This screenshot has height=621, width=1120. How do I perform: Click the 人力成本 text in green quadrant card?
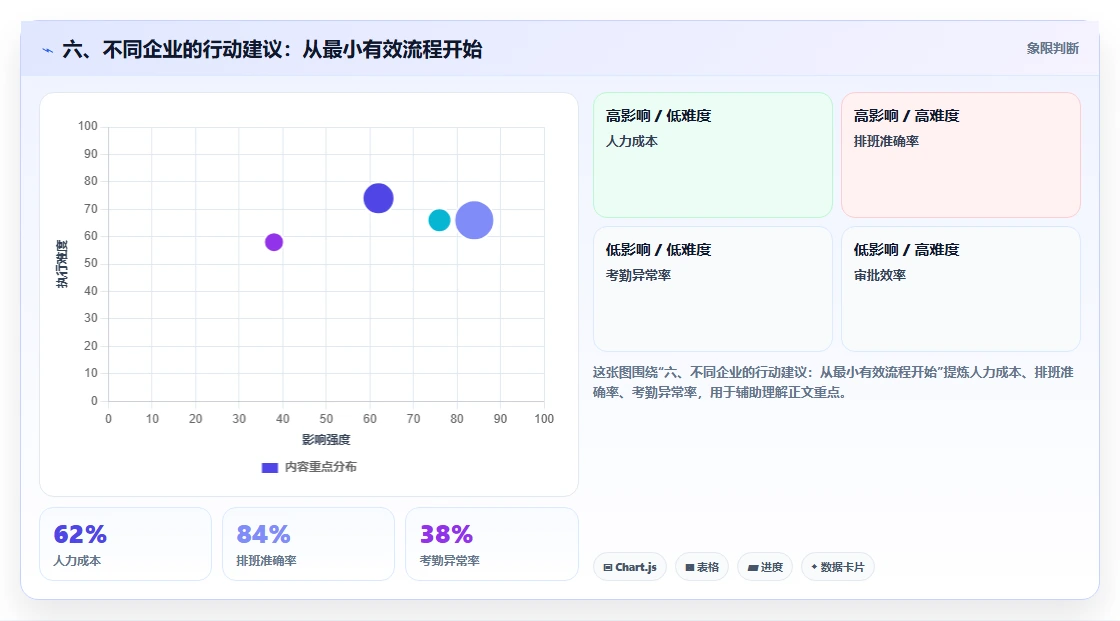coord(631,141)
